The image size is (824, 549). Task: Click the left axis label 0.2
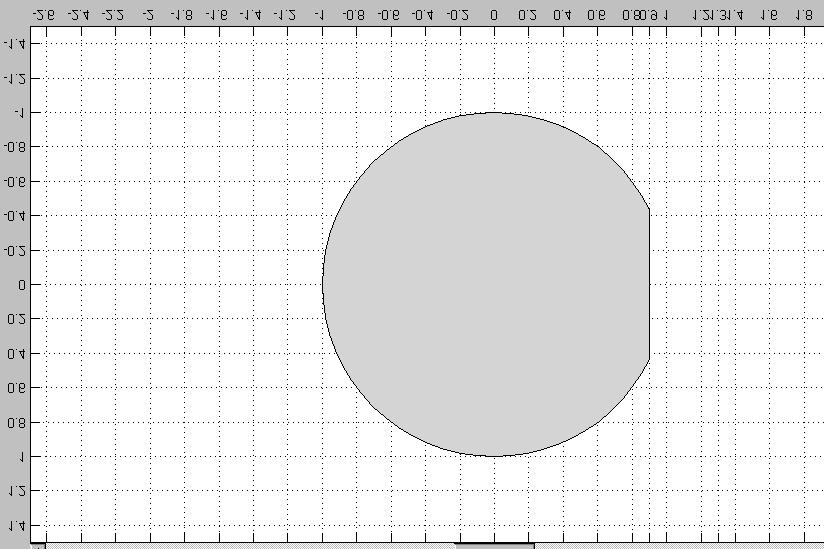pos(16,319)
